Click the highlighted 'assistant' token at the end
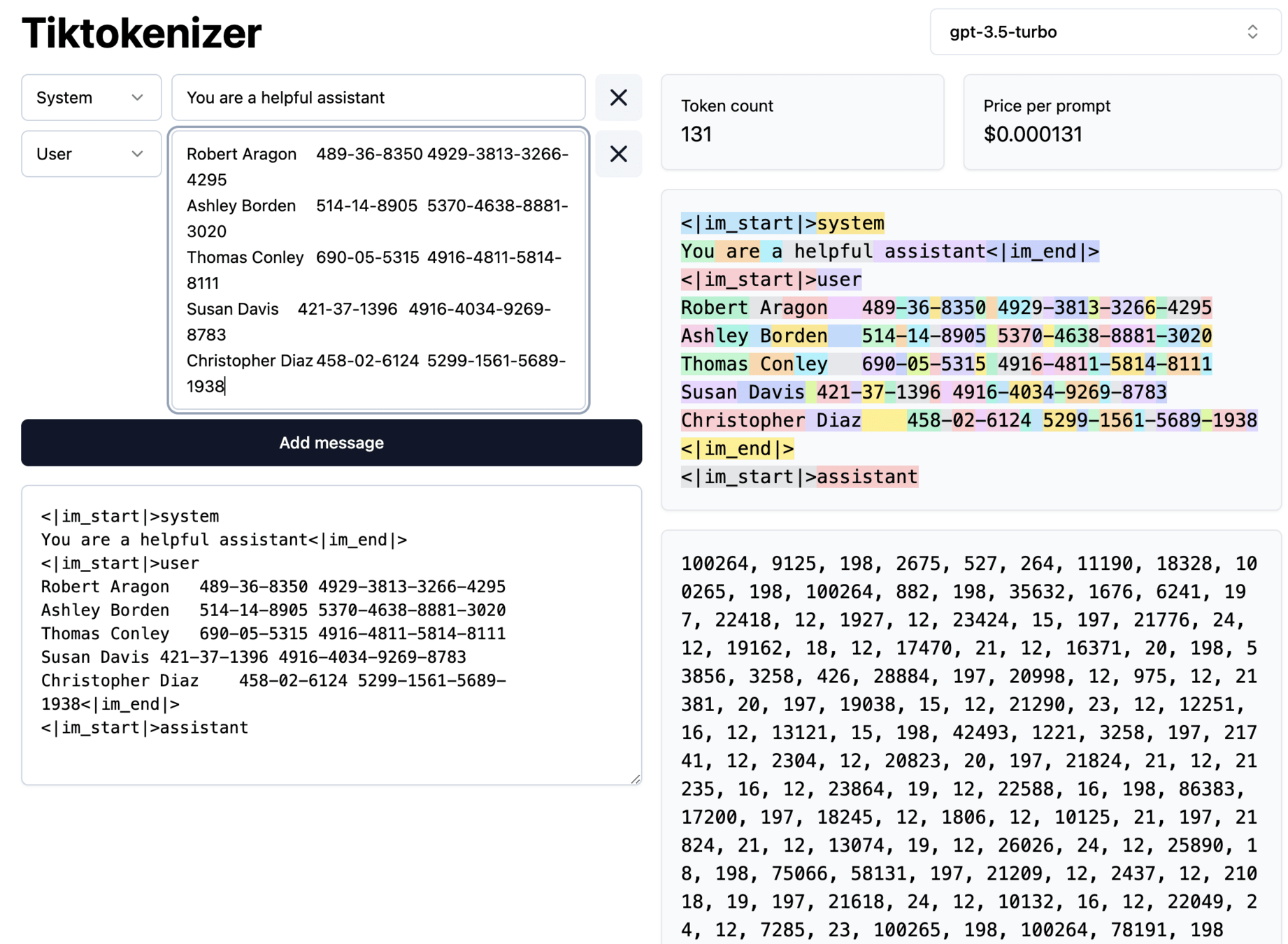This screenshot has width=1288, height=944. coord(867,477)
